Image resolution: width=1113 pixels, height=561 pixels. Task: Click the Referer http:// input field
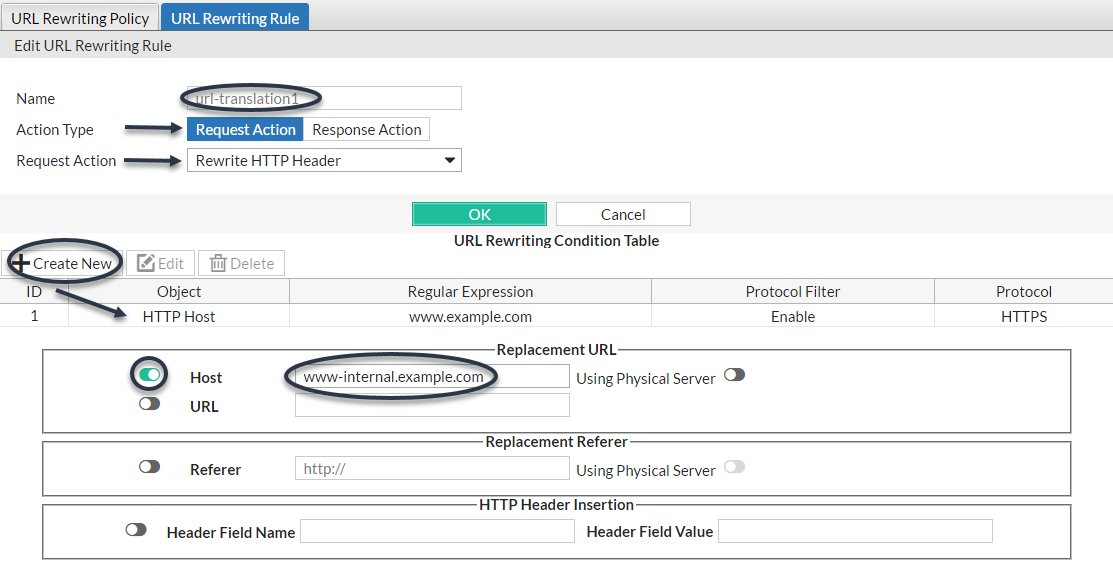(x=432, y=469)
